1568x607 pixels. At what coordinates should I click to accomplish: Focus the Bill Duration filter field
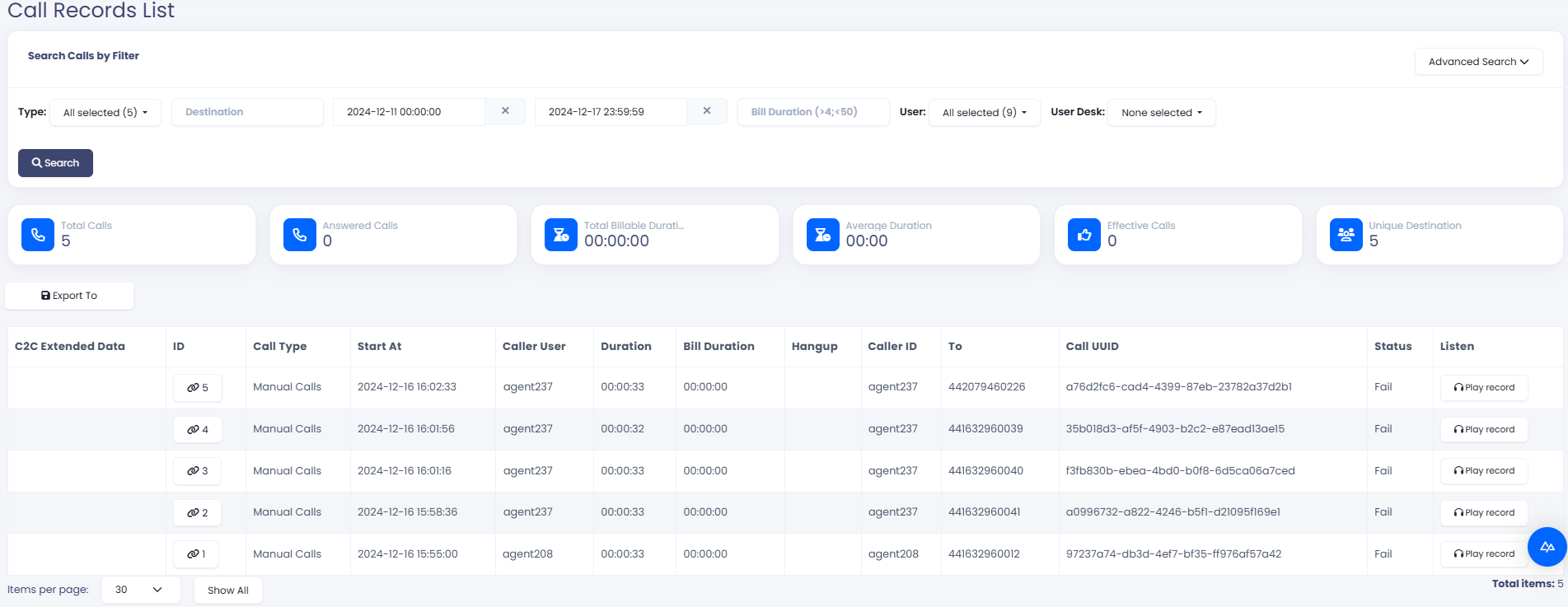tap(813, 112)
